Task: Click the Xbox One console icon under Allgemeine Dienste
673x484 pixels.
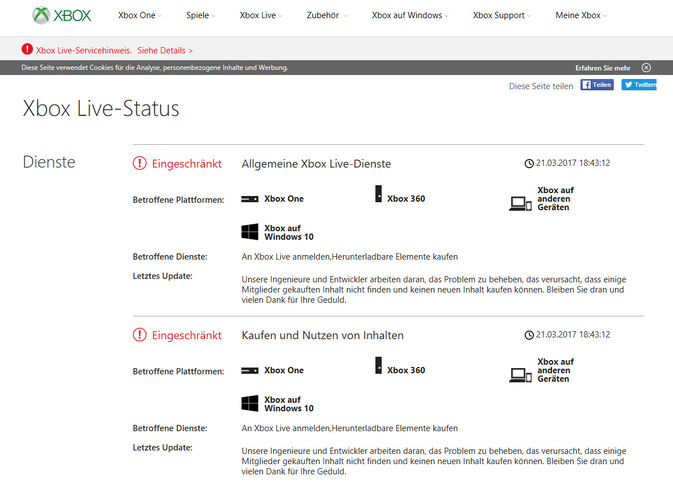Action: tap(249, 199)
